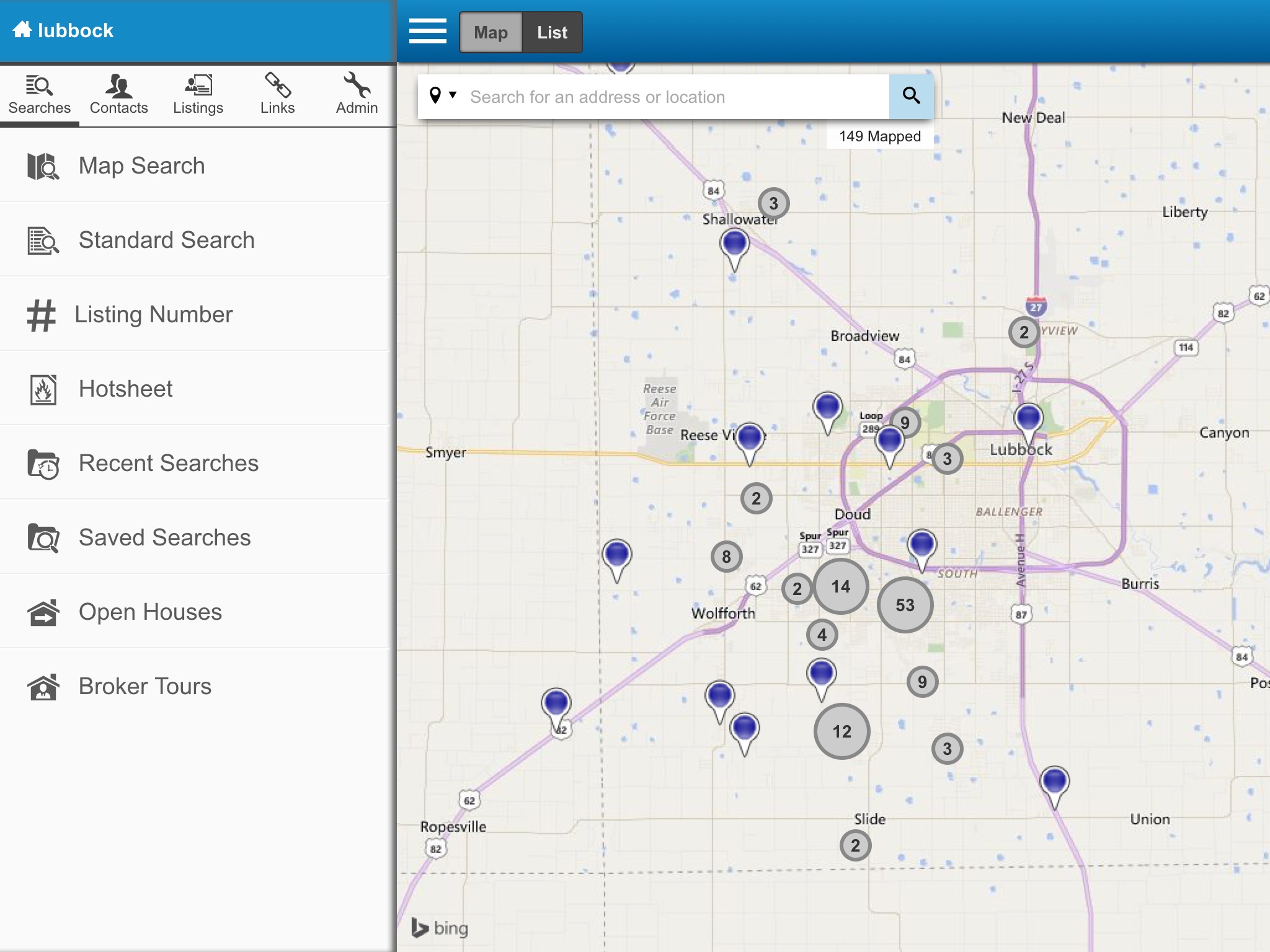The height and width of the screenshot is (952, 1270).
Task: Open Broker Tours
Action: [144, 686]
